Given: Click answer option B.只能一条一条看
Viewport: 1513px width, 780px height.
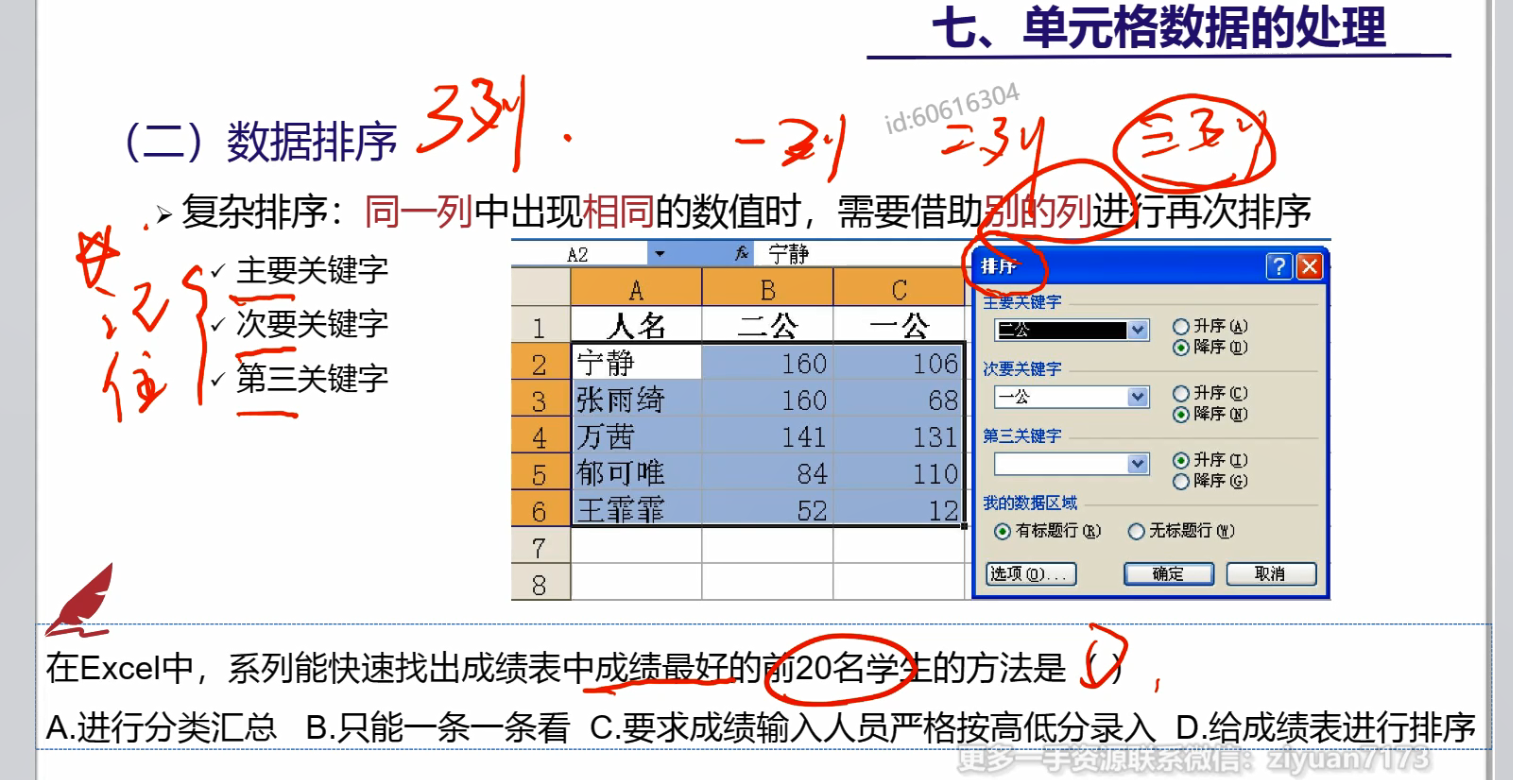Looking at the screenshot, I should point(437,727).
